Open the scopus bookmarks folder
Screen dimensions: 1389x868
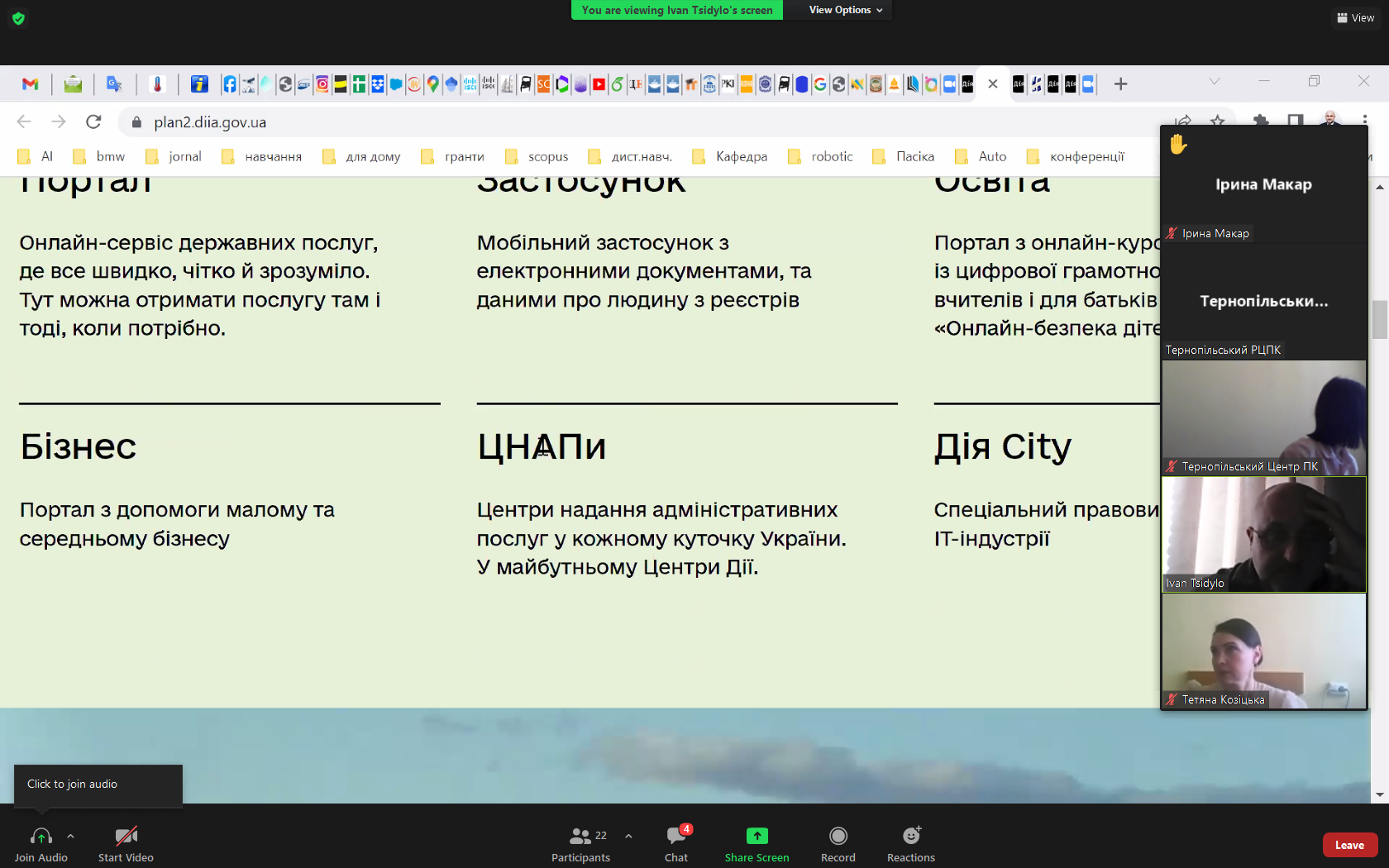pyautogui.click(x=537, y=156)
